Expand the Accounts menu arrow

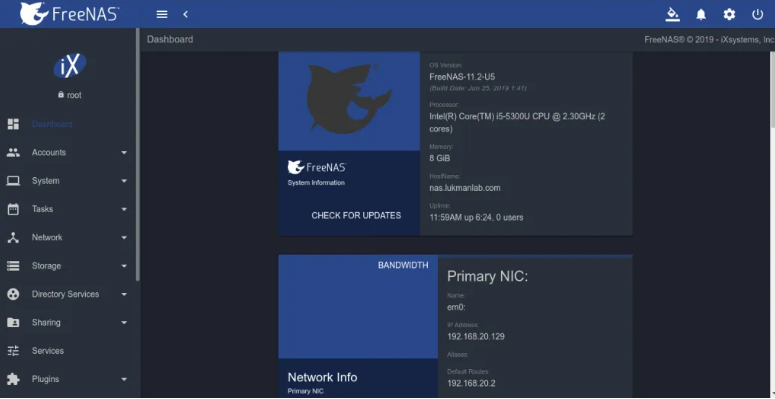point(124,153)
